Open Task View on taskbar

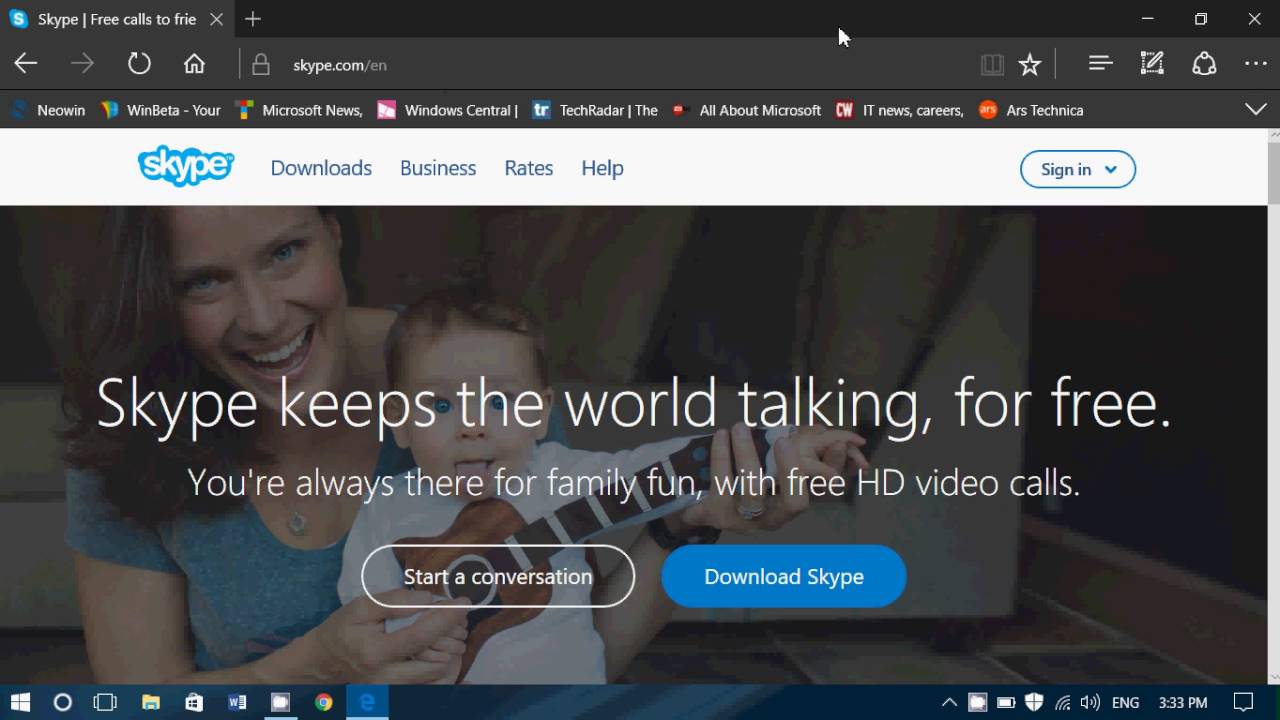105,702
